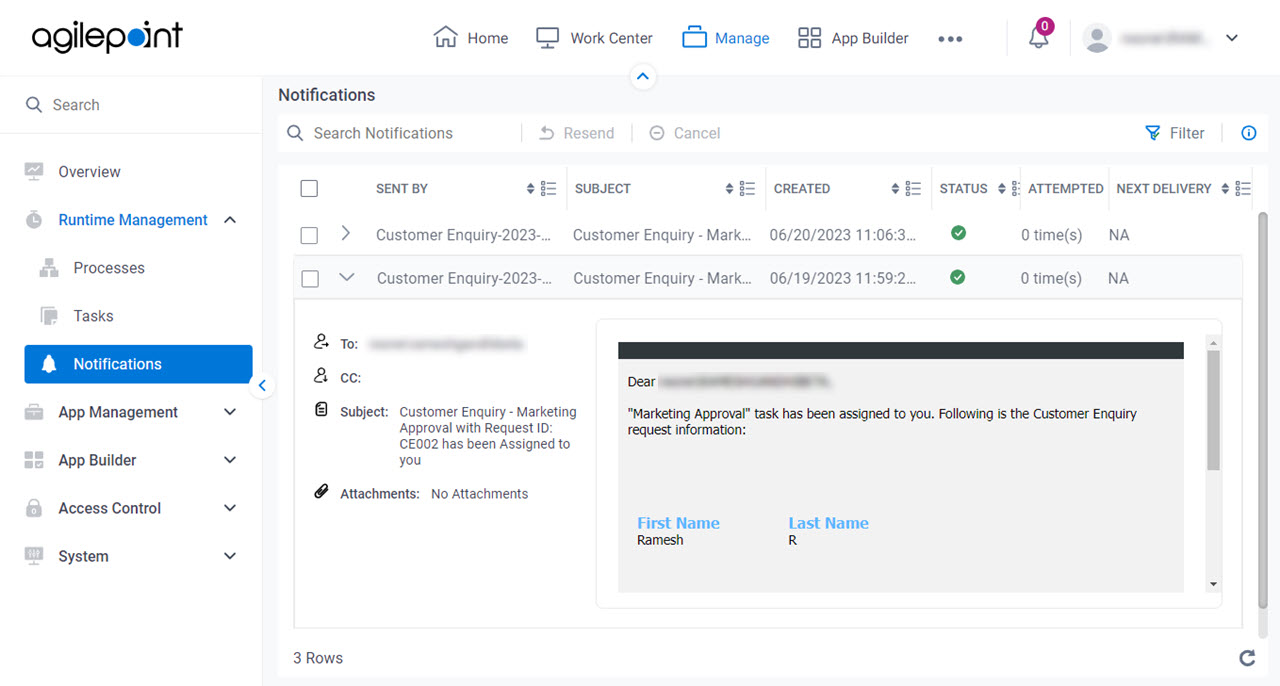This screenshot has height=686, width=1280.
Task: Open the Filter button
Action: (x=1175, y=133)
